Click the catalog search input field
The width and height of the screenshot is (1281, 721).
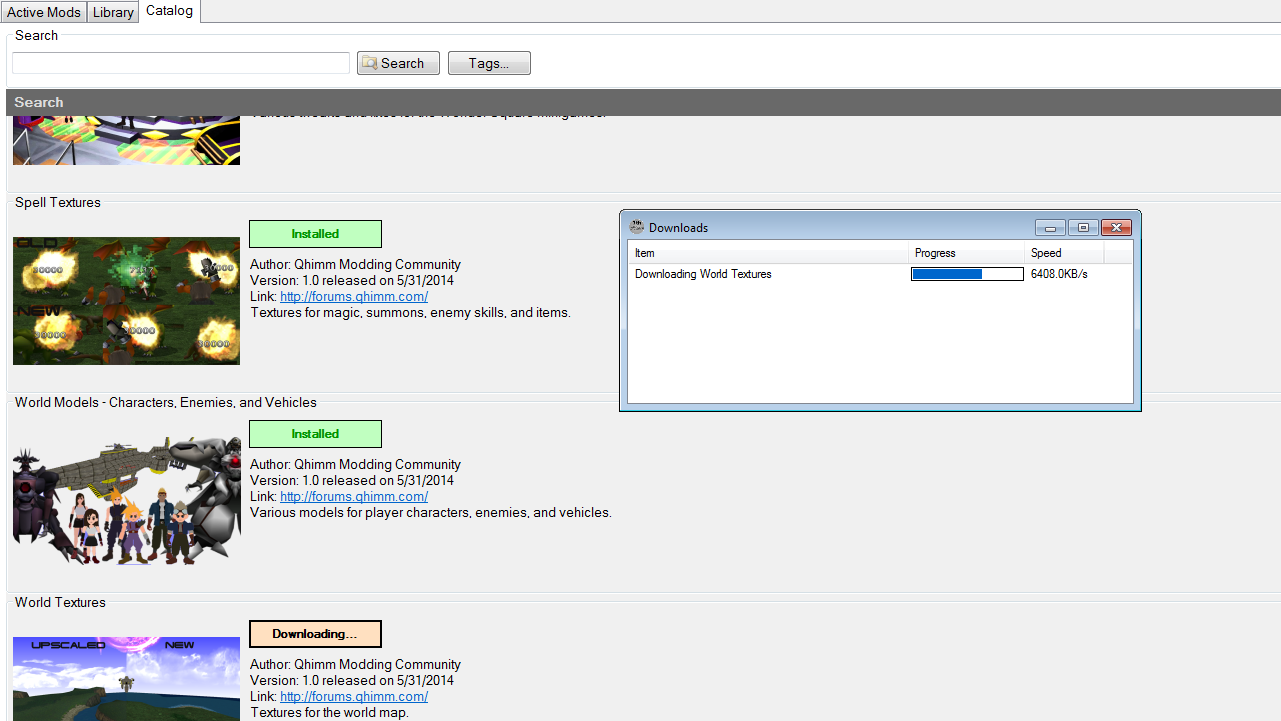tap(181, 63)
